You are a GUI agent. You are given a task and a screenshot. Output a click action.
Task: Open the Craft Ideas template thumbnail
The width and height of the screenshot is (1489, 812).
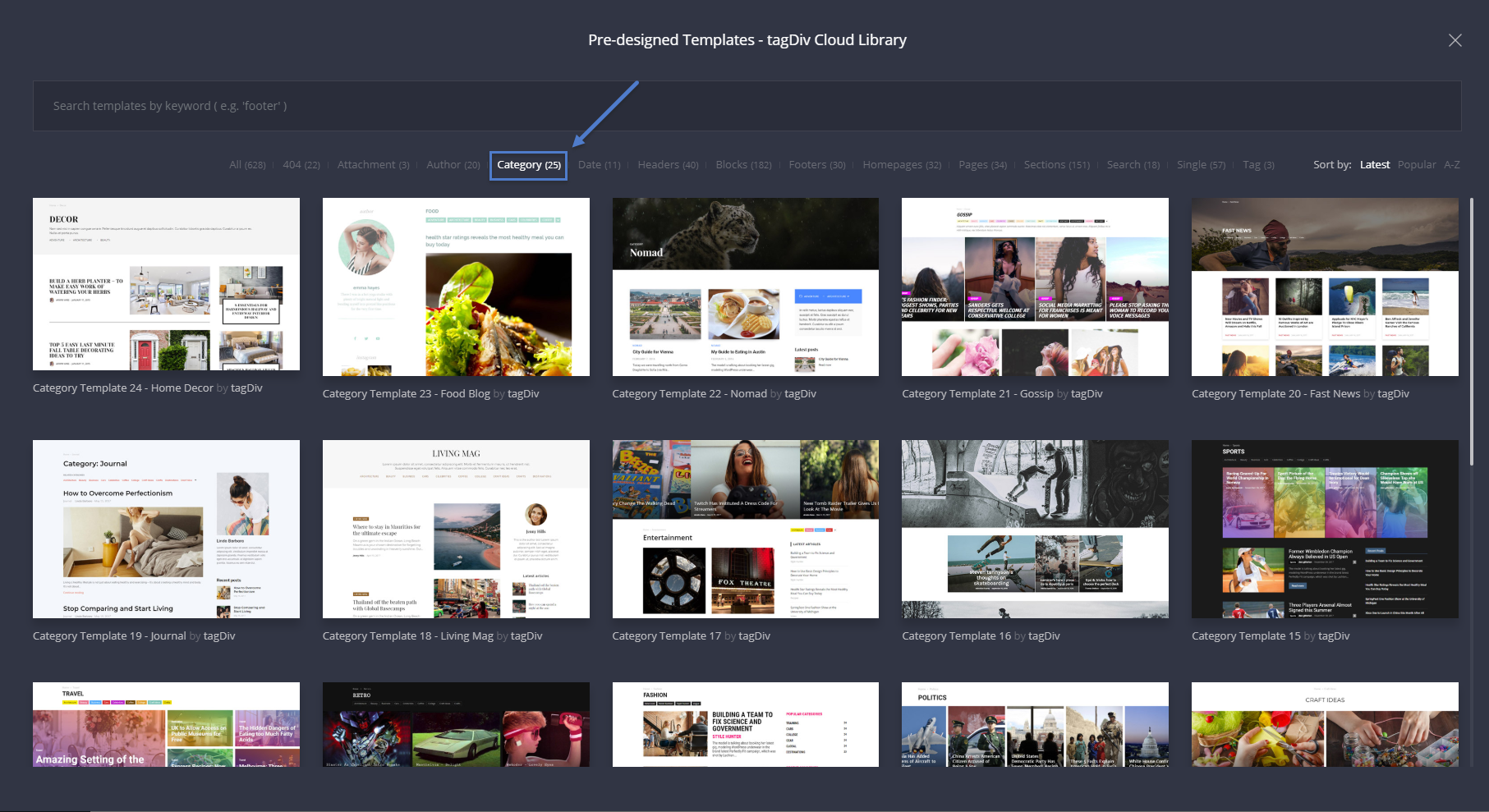pos(1325,724)
